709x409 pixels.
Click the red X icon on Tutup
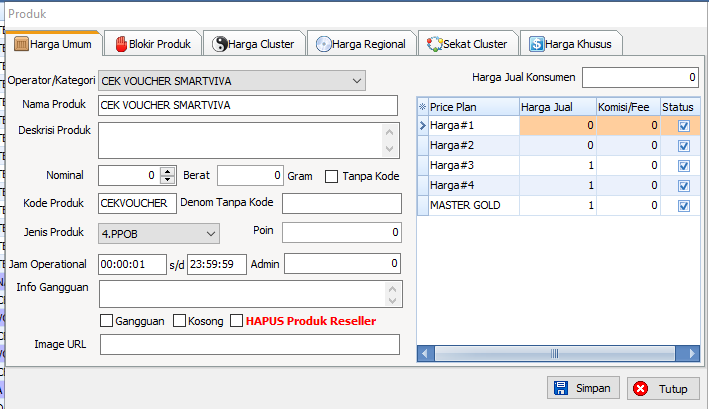tap(640, 388)
